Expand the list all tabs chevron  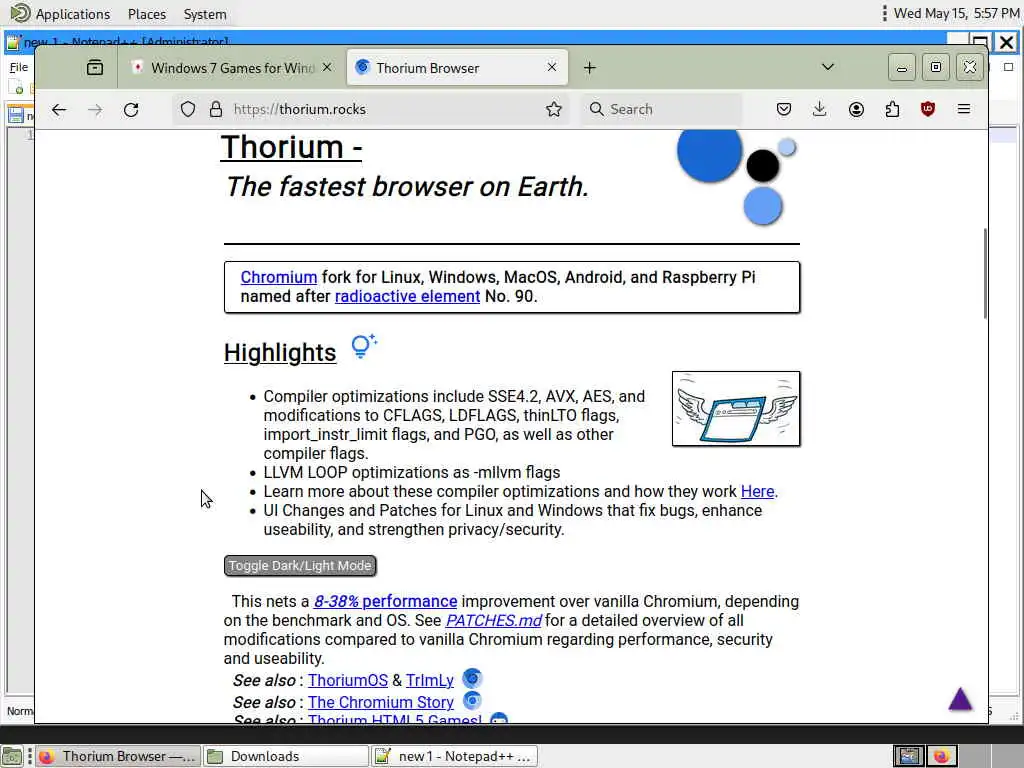click(x=827, y=67)
